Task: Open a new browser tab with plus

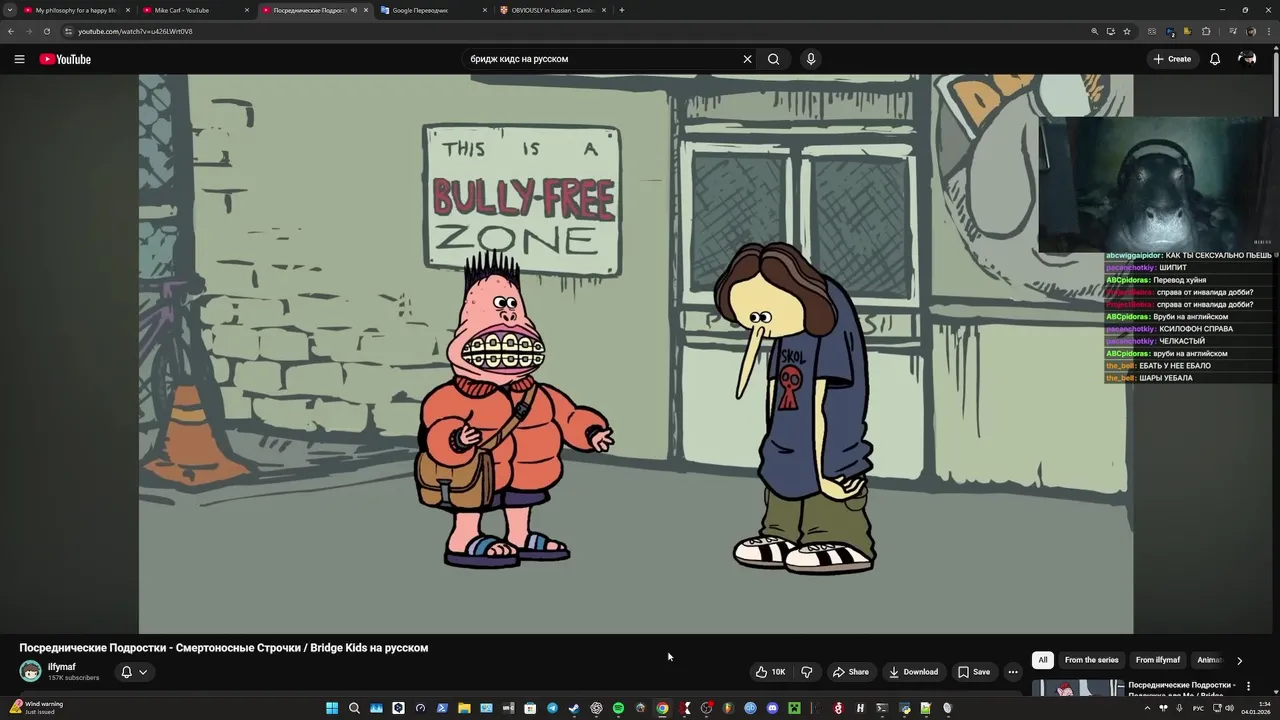Action: point(621,10)
